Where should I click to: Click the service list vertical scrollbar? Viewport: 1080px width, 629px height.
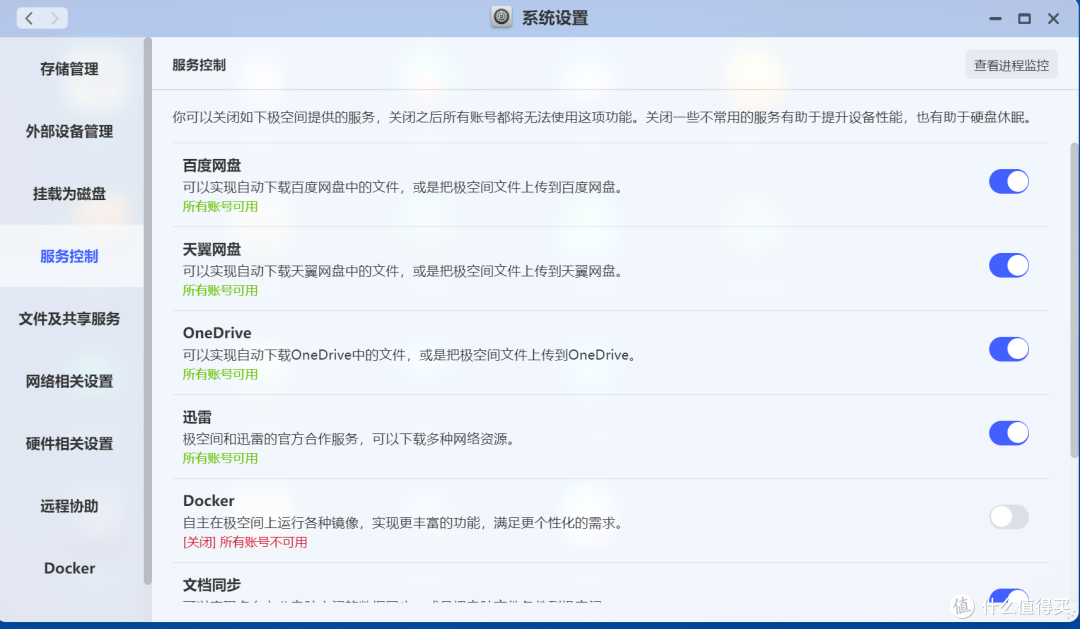1074,300
